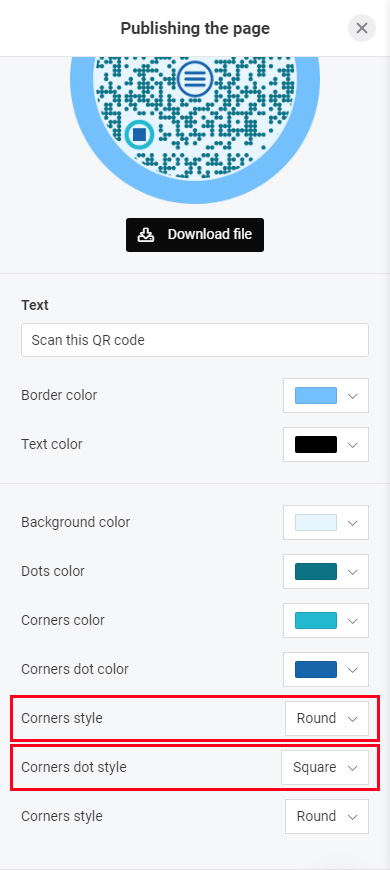Expand the Corners color chevron
This screenshot has height=870, width=390.
point(352,620)
